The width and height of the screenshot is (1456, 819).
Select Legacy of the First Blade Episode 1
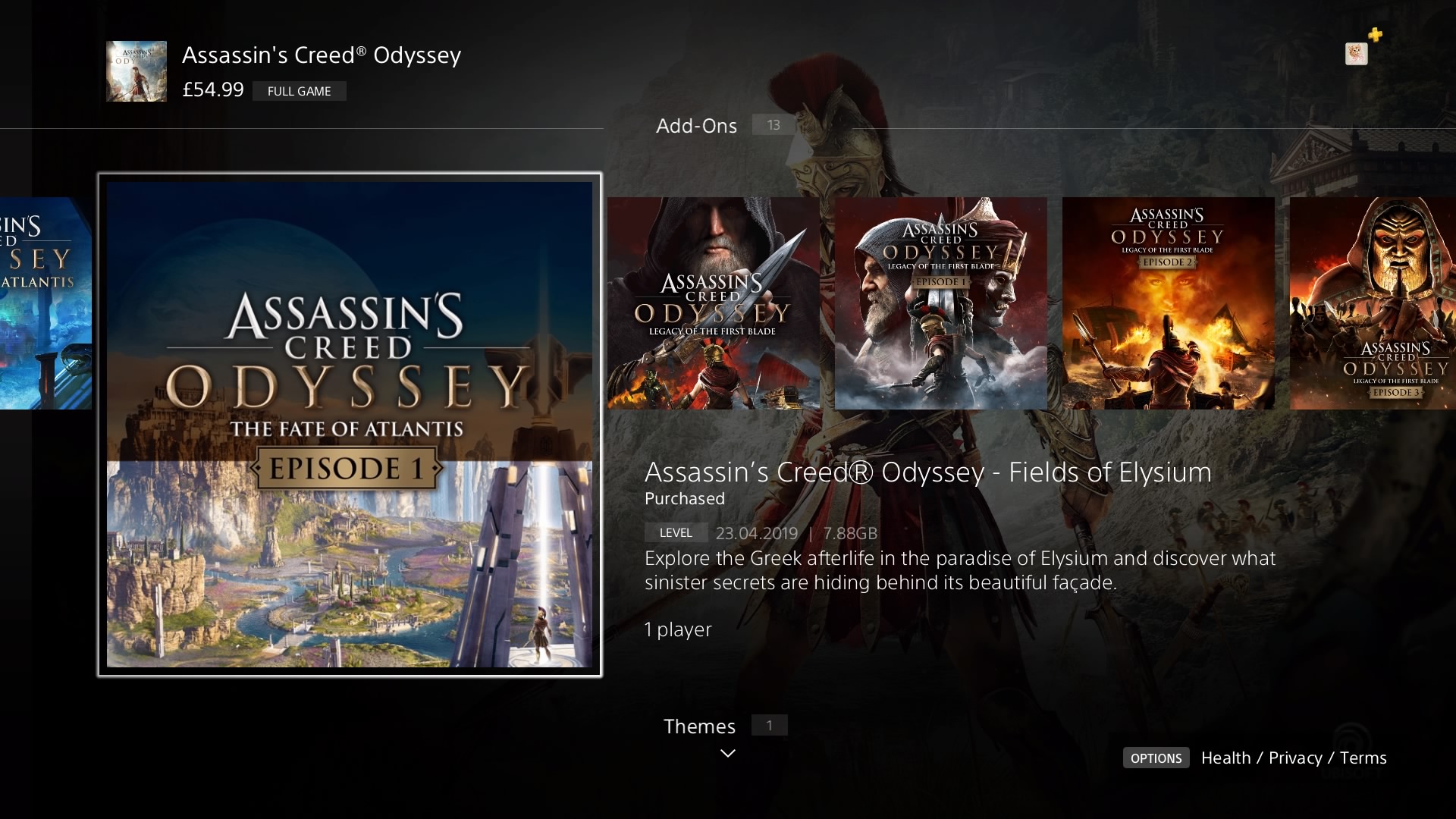click(x=940, y=303)
